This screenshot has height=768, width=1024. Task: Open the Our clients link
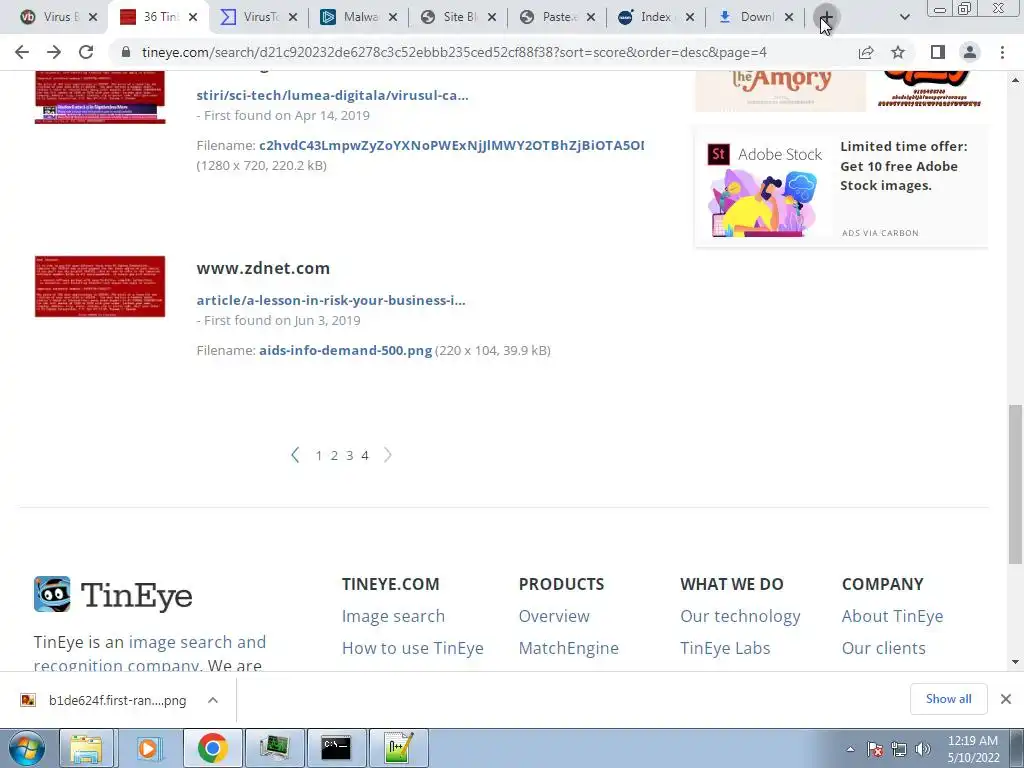884,648
